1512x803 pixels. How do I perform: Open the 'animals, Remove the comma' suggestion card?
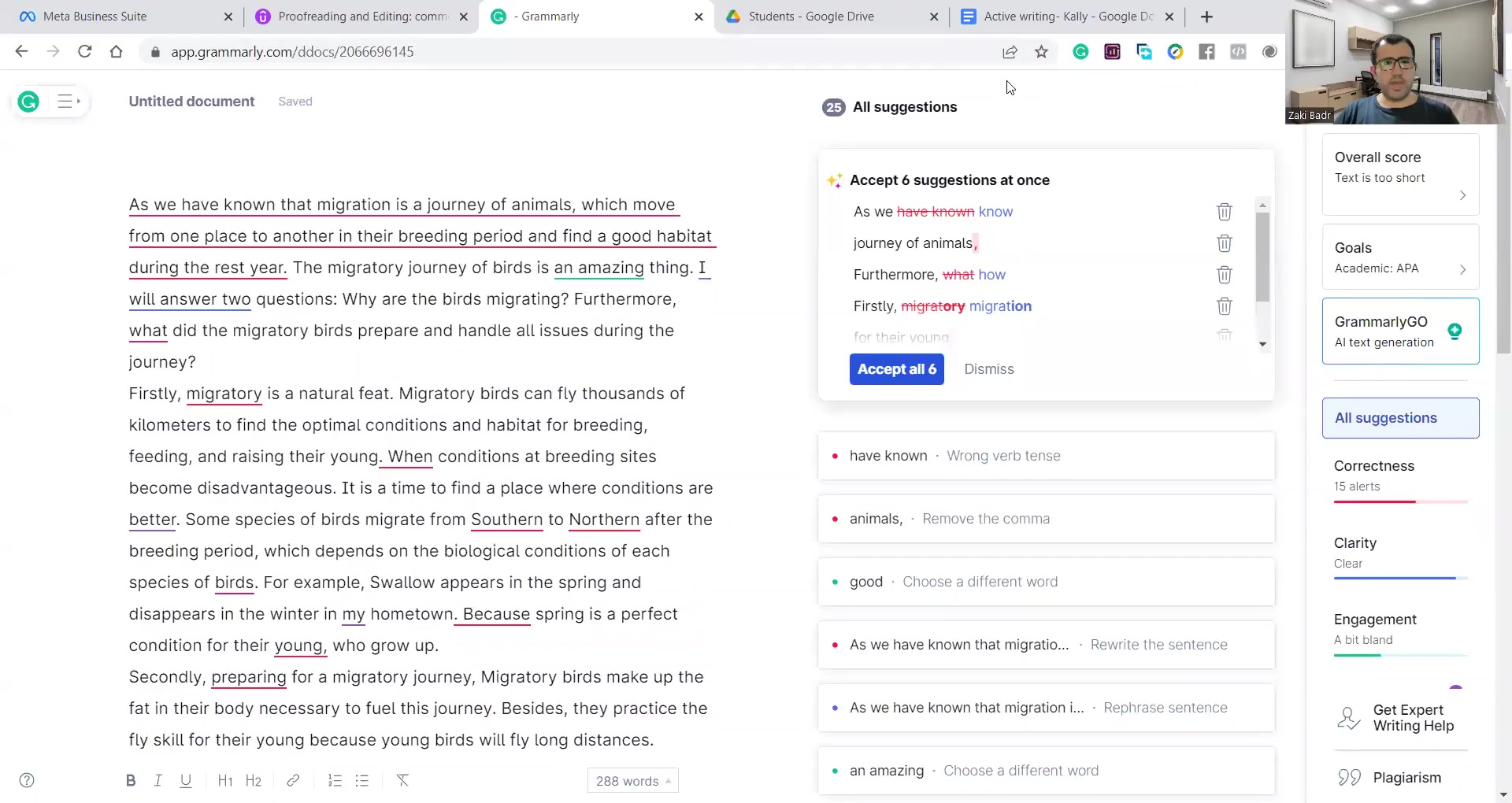coord(1046,519)
